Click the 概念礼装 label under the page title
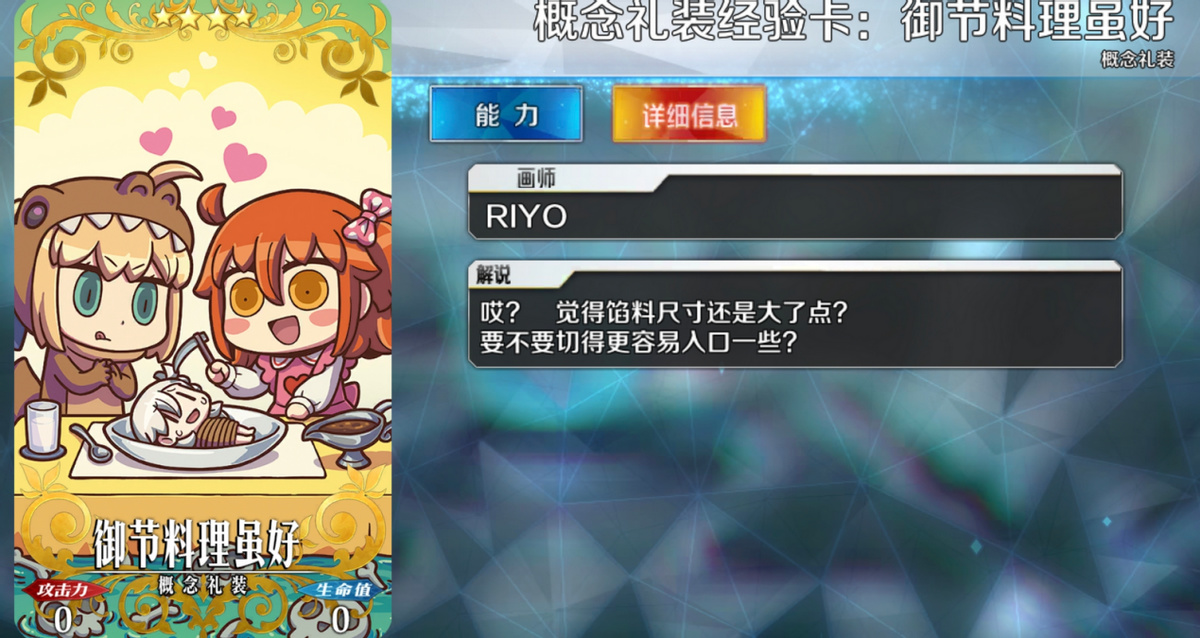Viewport: 1200px width, 638px height. (1137, 60)
